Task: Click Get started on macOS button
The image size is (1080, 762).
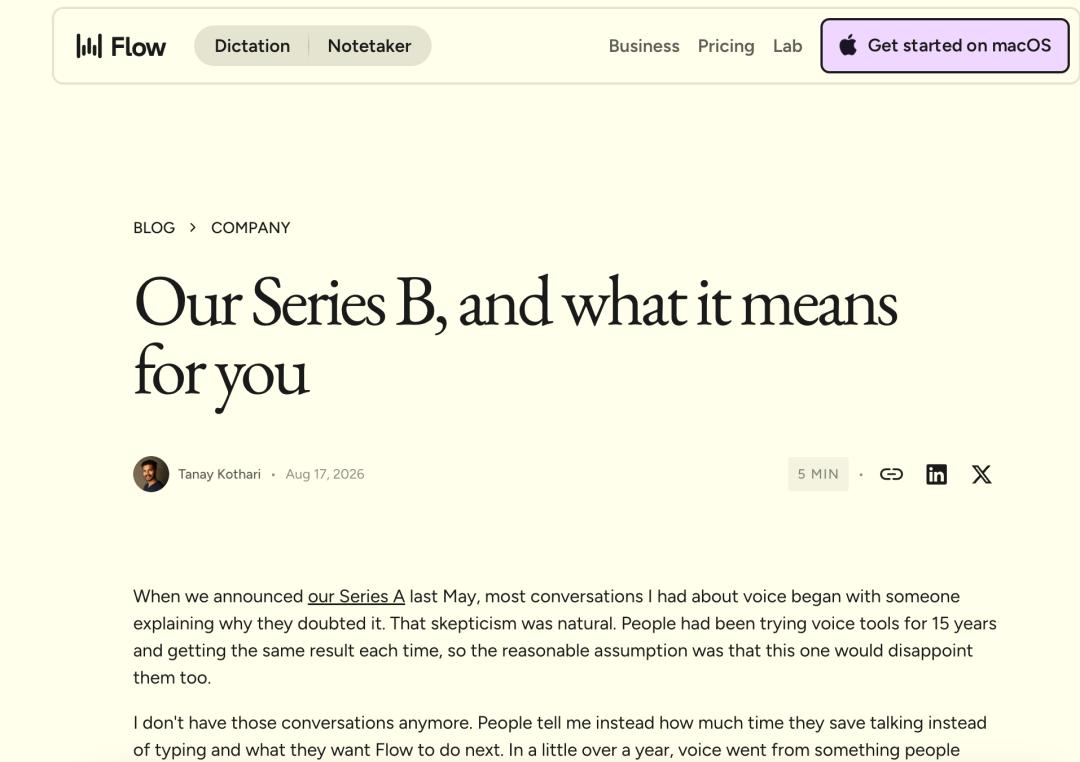Action: coord(945,45)
